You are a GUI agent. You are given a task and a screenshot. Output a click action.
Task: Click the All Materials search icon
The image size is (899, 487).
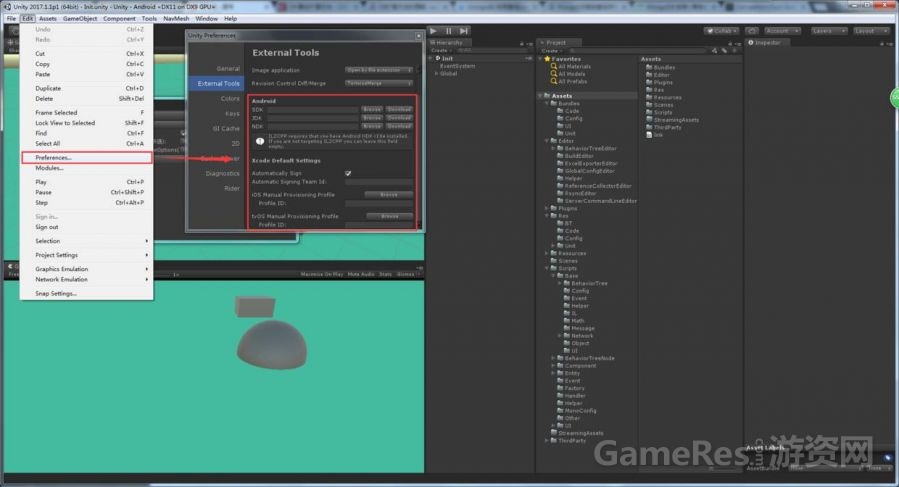pos(553,67)
